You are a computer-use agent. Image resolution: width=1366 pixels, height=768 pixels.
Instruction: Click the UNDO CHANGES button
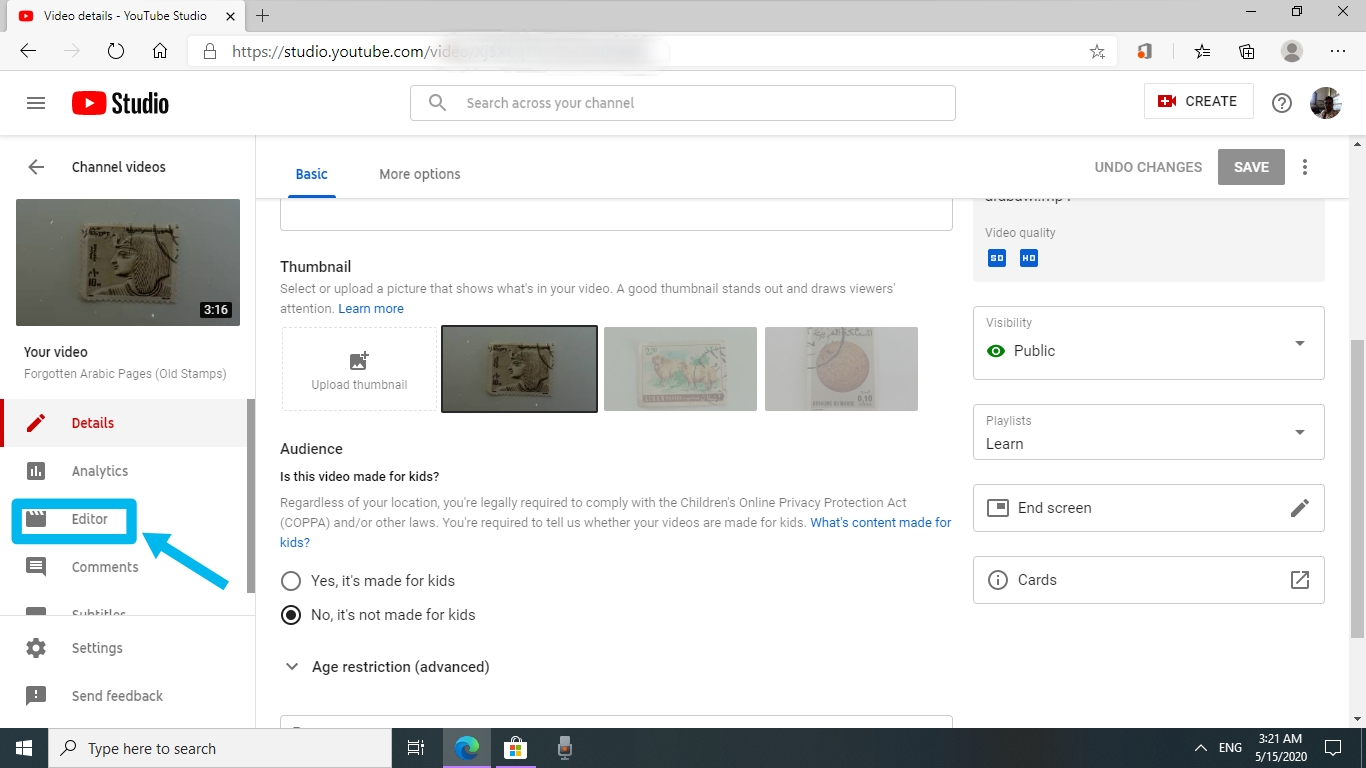point(1148,167)
